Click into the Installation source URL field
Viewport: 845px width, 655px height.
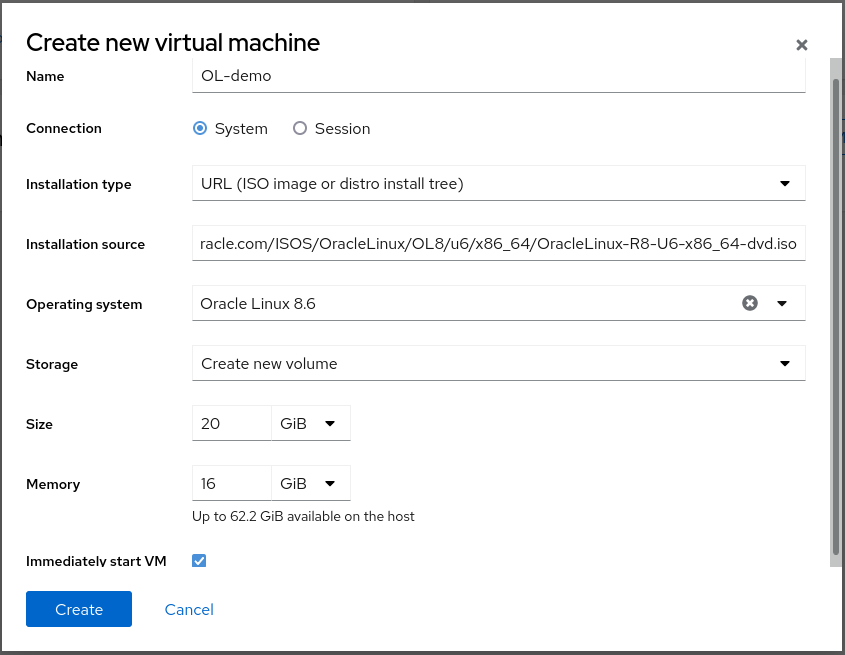[x=498, y=244]
